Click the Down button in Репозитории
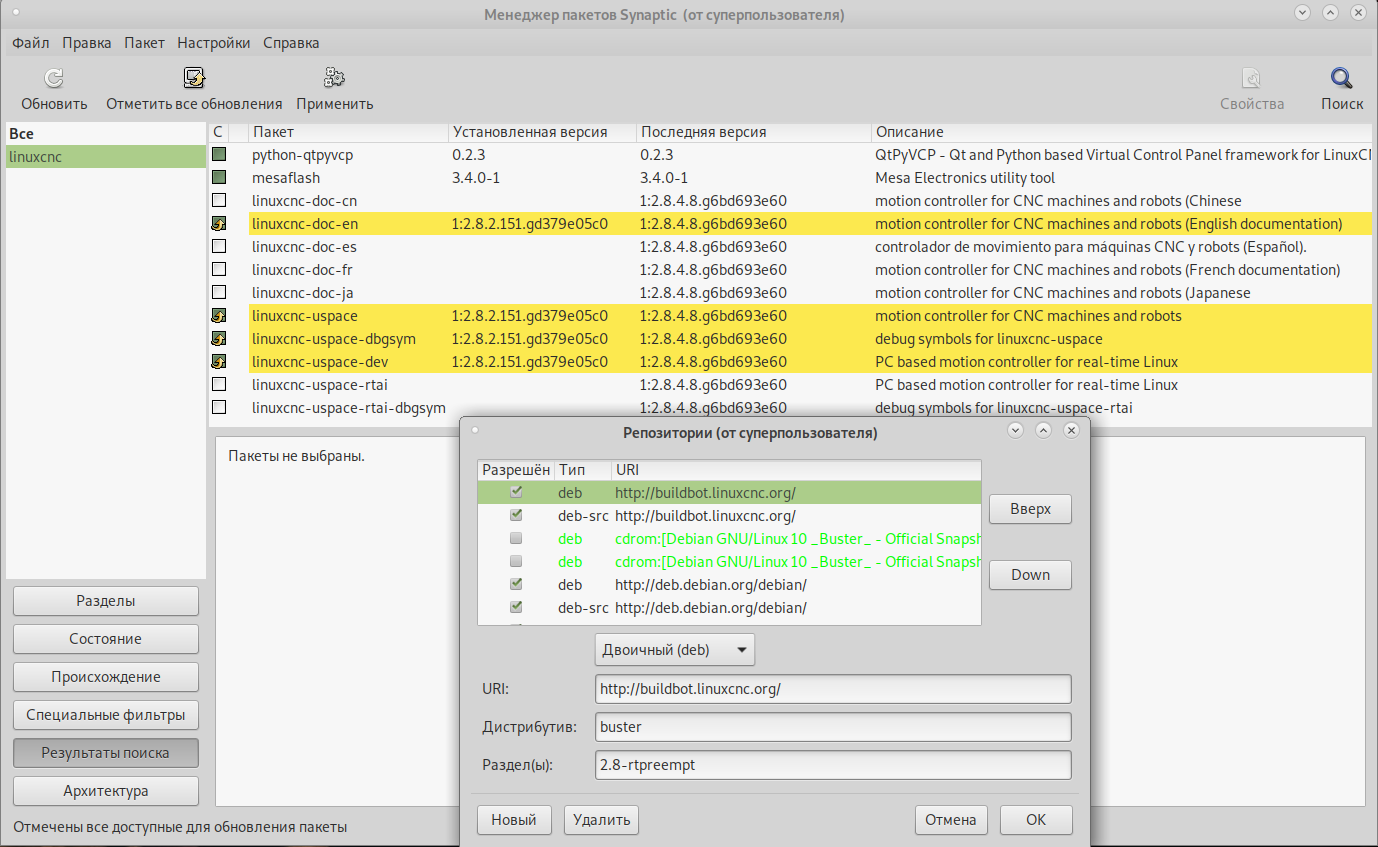1378x847 pixels. [1030, 575]
